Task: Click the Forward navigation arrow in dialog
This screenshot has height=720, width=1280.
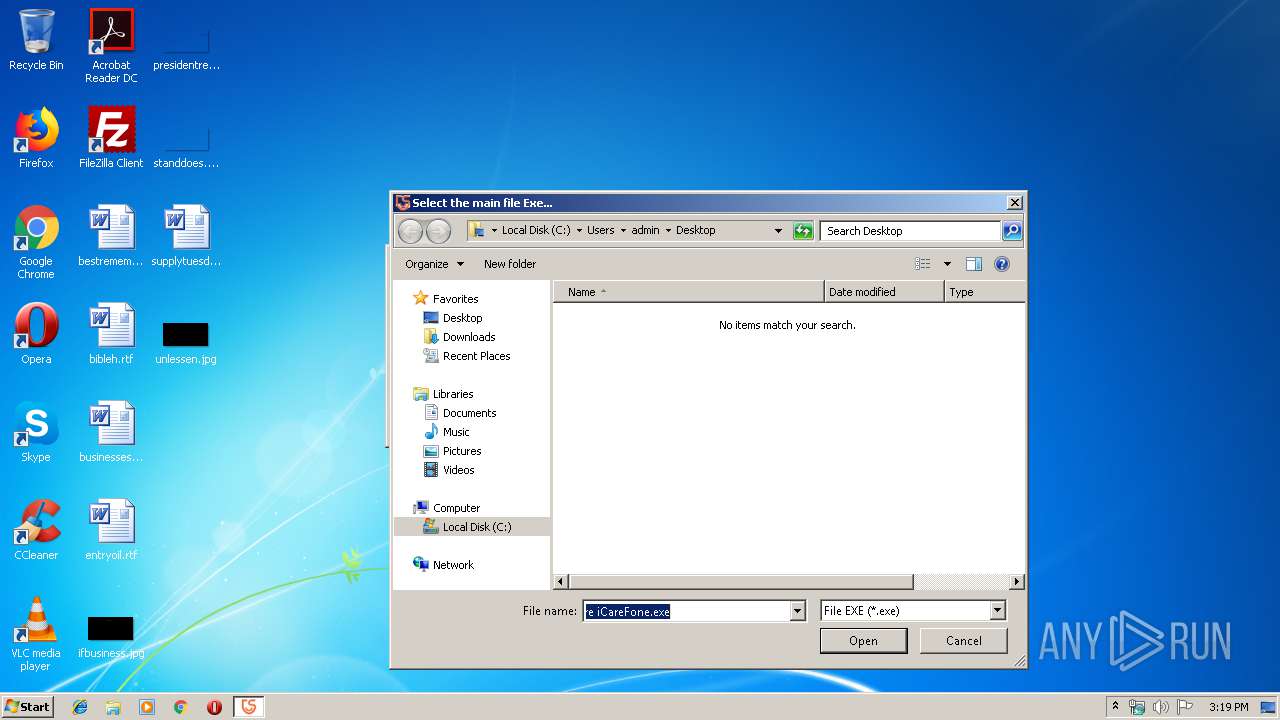Action: coord(438,231)
